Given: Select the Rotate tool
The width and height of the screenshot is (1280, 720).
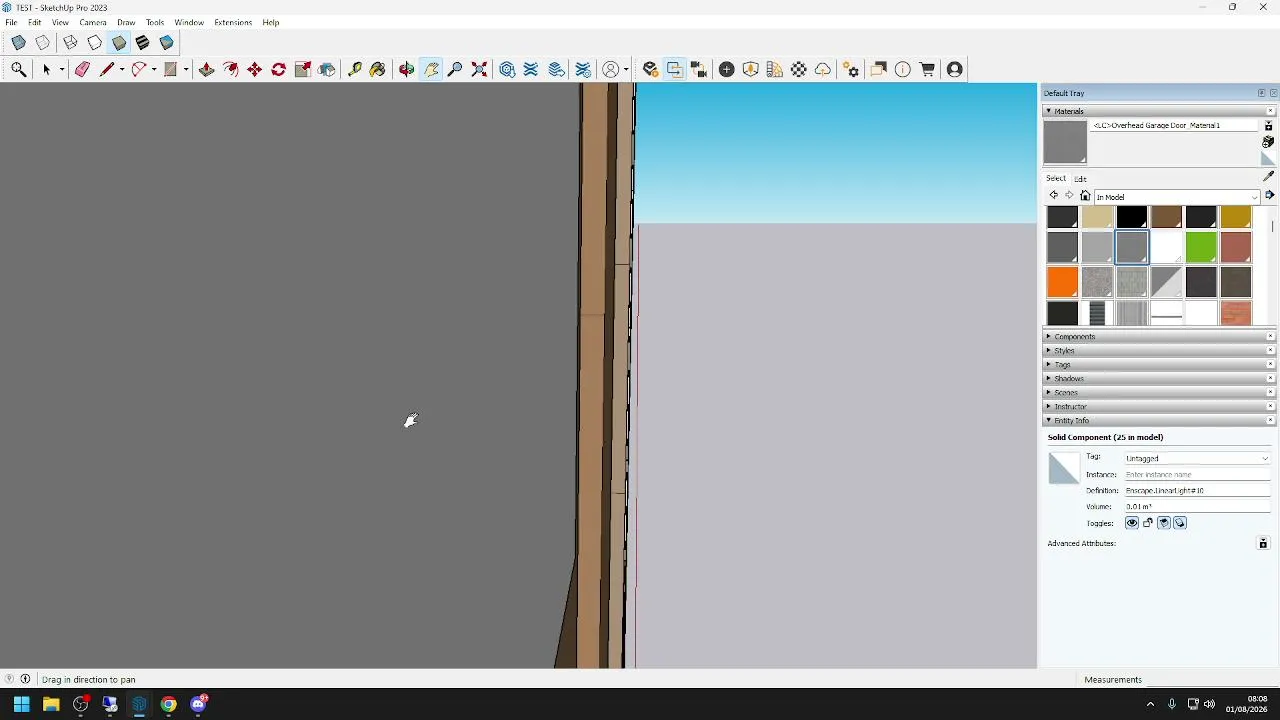Looking at the screenshot, I should [x=279, y=69].
